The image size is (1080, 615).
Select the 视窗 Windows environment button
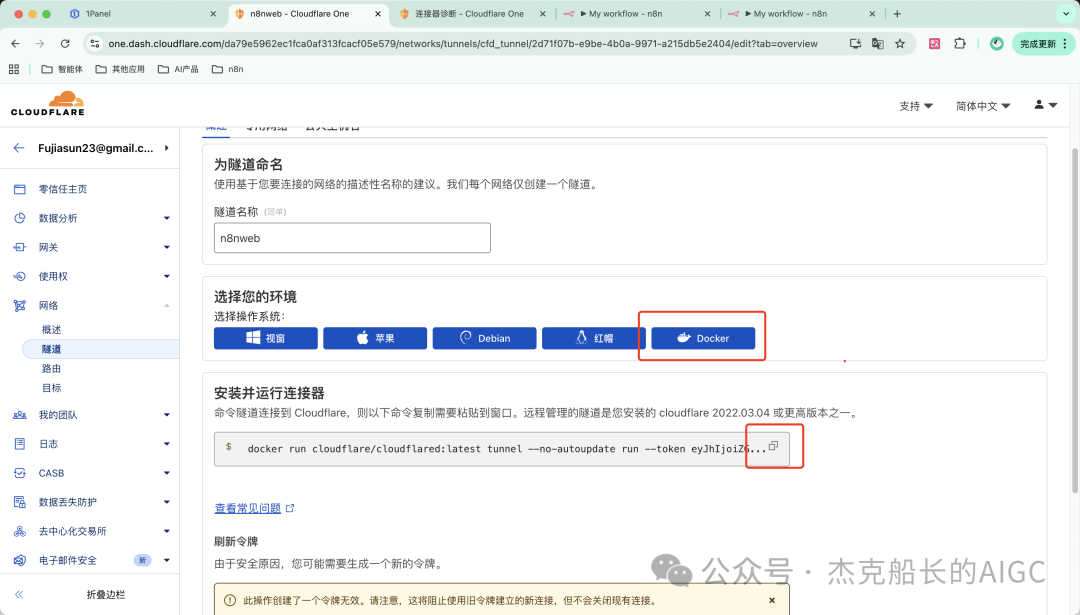[266, 338]
